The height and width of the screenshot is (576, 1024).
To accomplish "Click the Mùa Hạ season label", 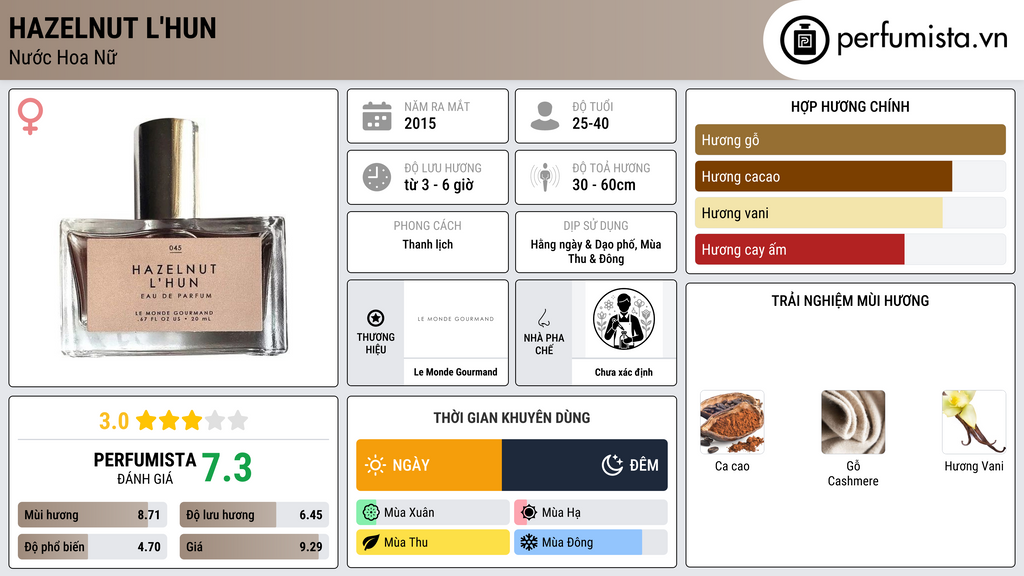I will (561, 513).
